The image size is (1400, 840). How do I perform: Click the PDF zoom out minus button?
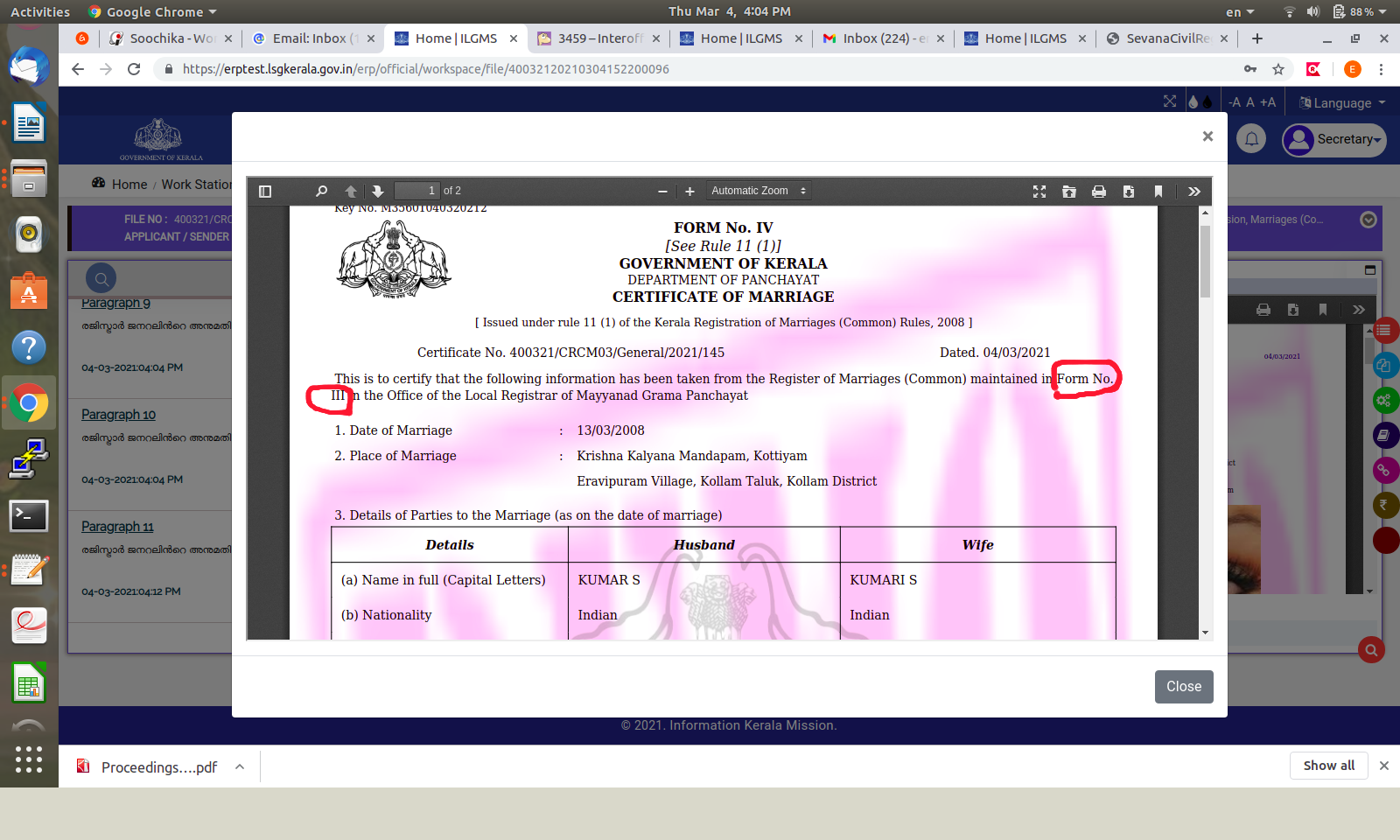(x=662, y=192)
